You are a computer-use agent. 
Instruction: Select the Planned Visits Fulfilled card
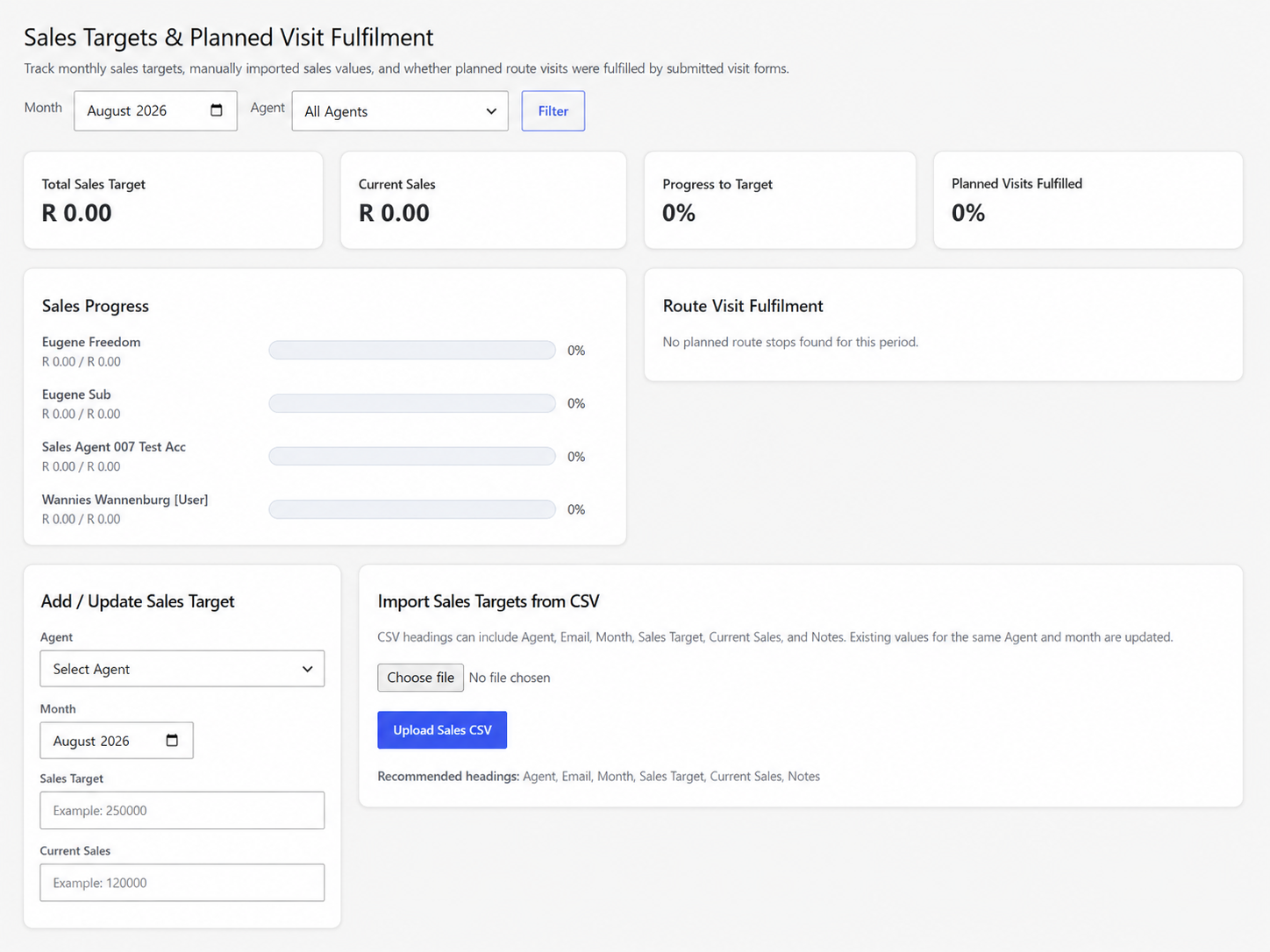coord(1088,201)
